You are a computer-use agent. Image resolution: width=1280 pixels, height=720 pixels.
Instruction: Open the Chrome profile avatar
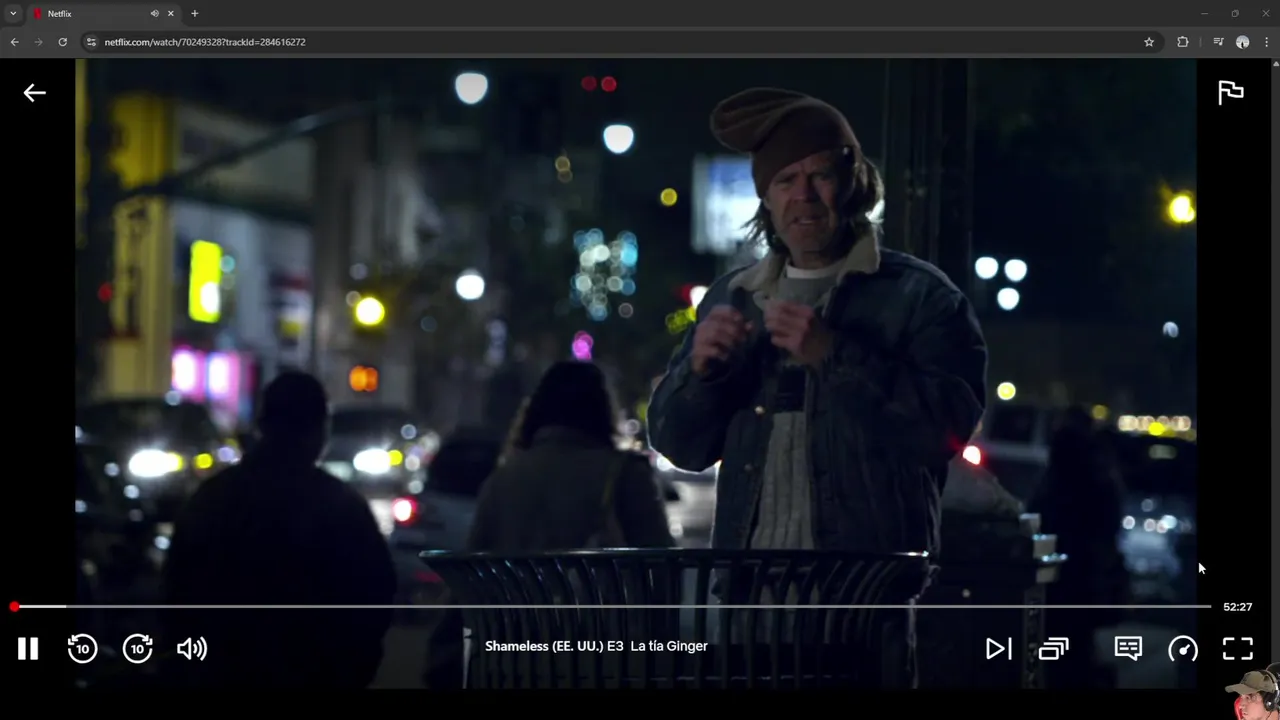pos(1243,42)
